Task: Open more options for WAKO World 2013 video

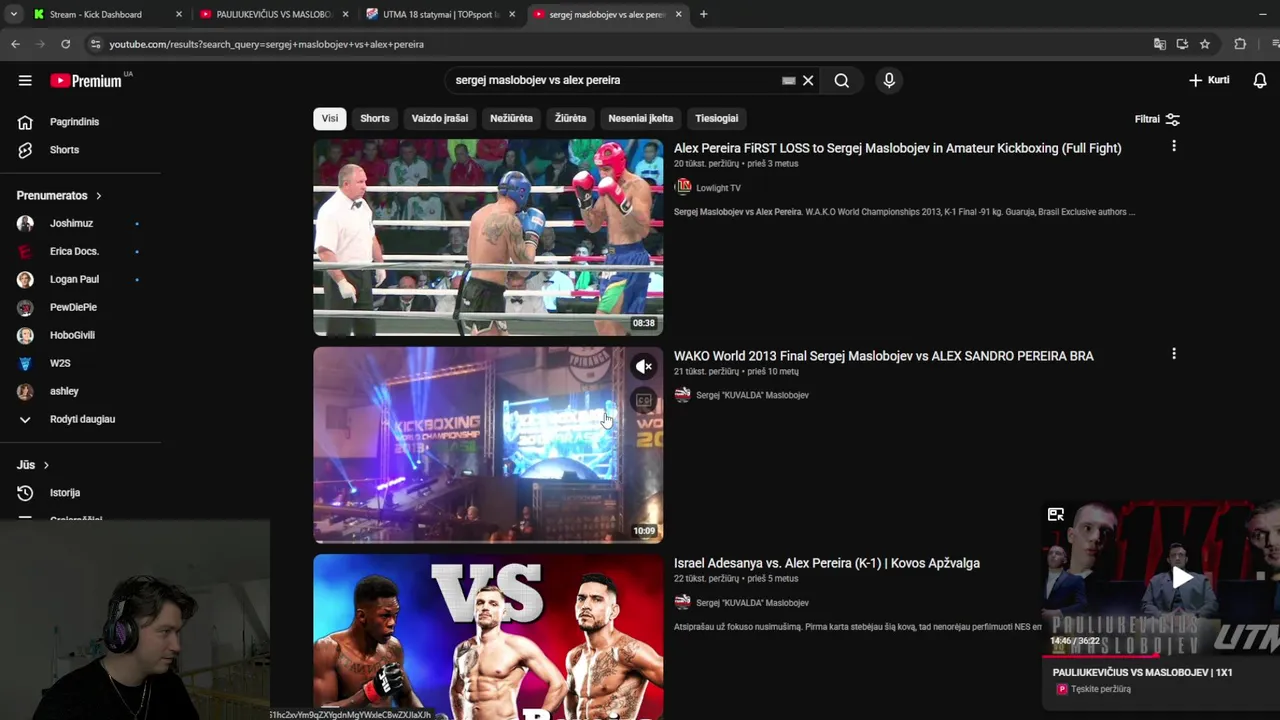Action: [x=1174, y=354]
